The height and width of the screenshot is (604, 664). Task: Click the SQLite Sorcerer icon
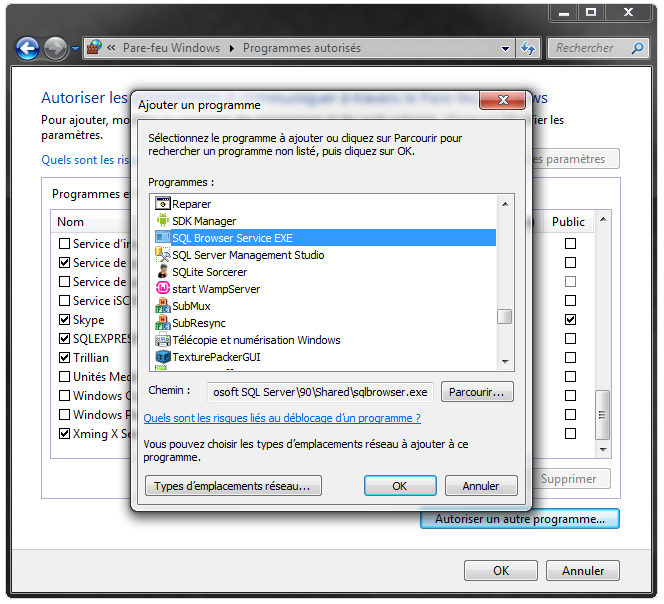(x=163, y=272)
